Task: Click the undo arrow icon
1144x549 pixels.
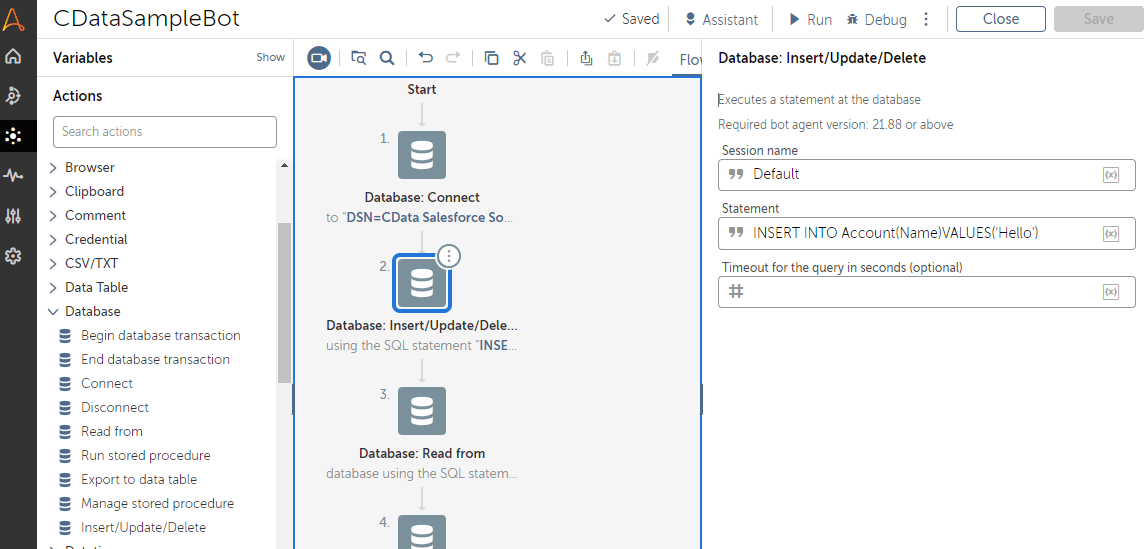Action: click(426, 58)
